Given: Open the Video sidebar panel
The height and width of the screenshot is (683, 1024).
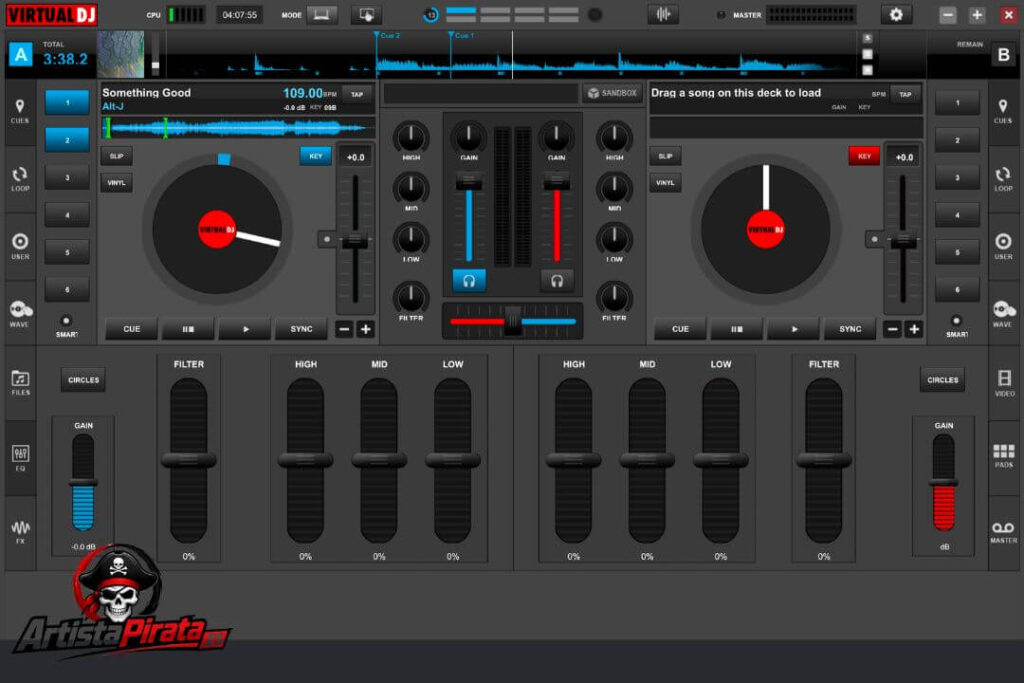Looking at the screenshot, I should coord(1004,383).
